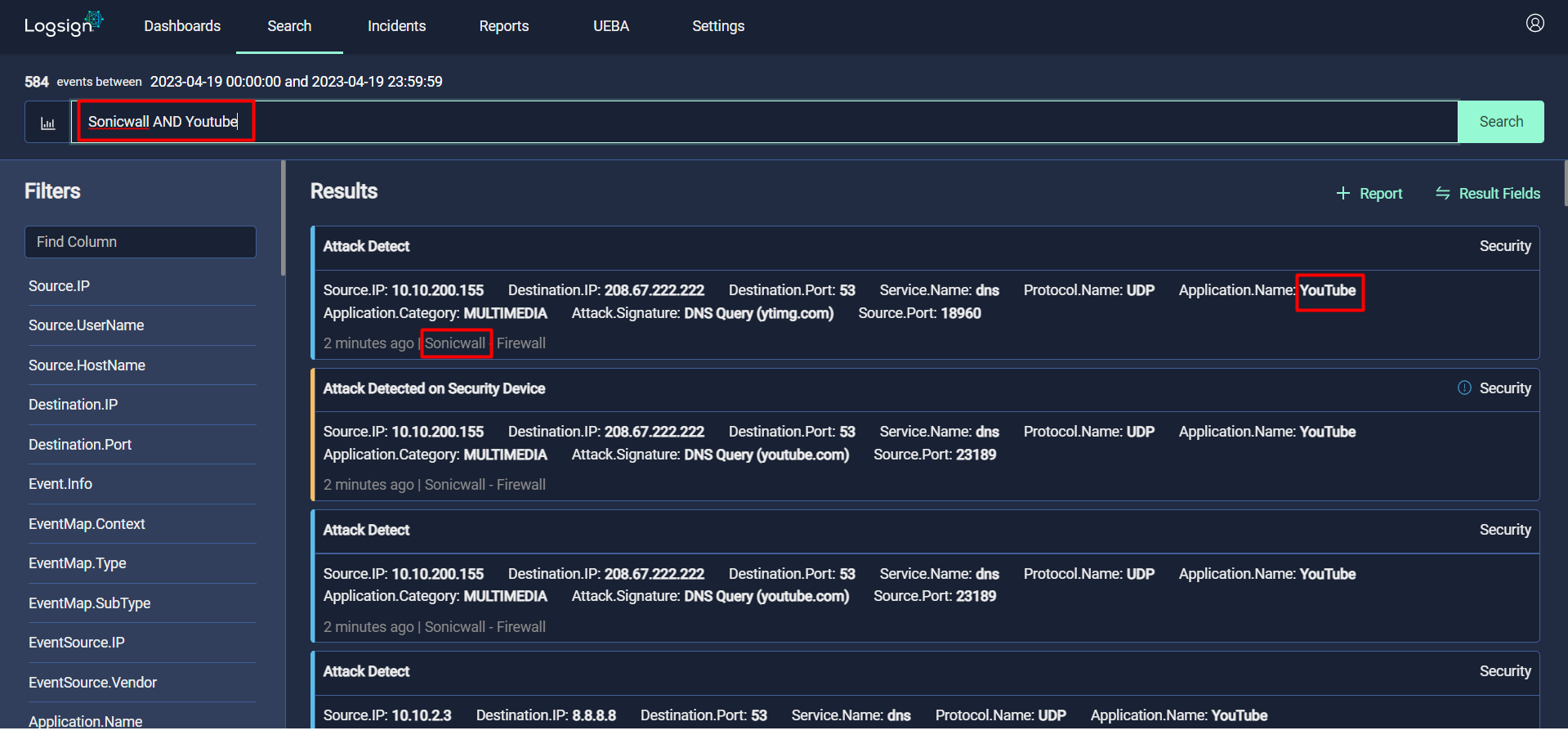Go to the Incidents tab
The image size is (1568, 735).
pos(396,26)
